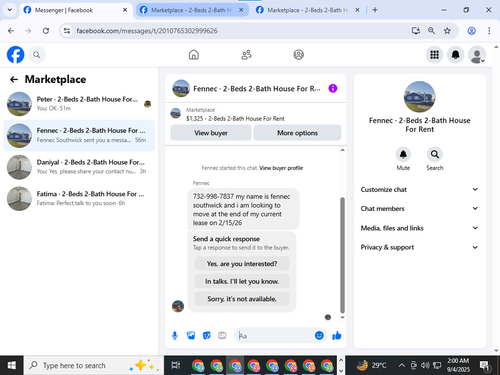Expand the Chat members section
500x375 pixels.
coord(419,209)
